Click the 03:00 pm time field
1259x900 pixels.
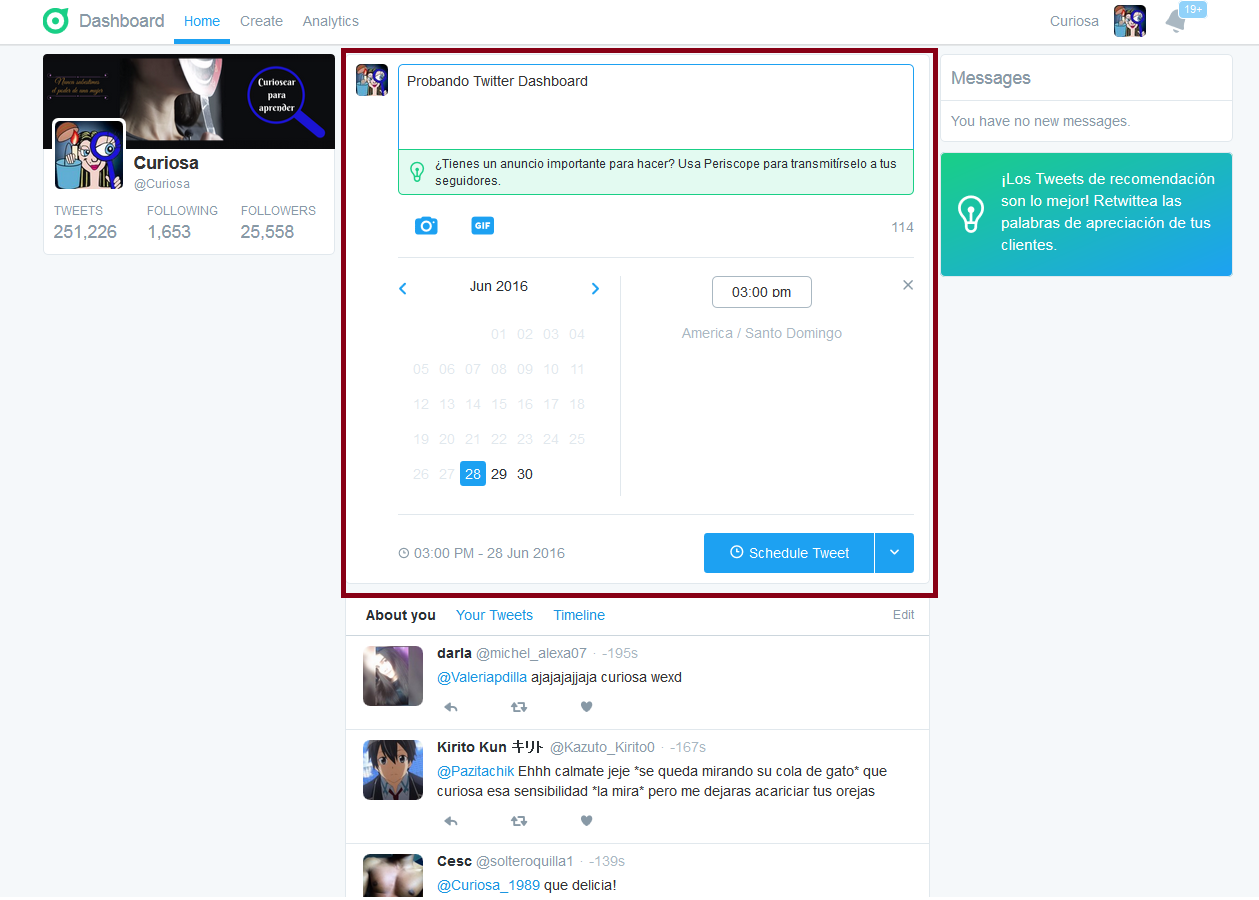coord(761,292)
